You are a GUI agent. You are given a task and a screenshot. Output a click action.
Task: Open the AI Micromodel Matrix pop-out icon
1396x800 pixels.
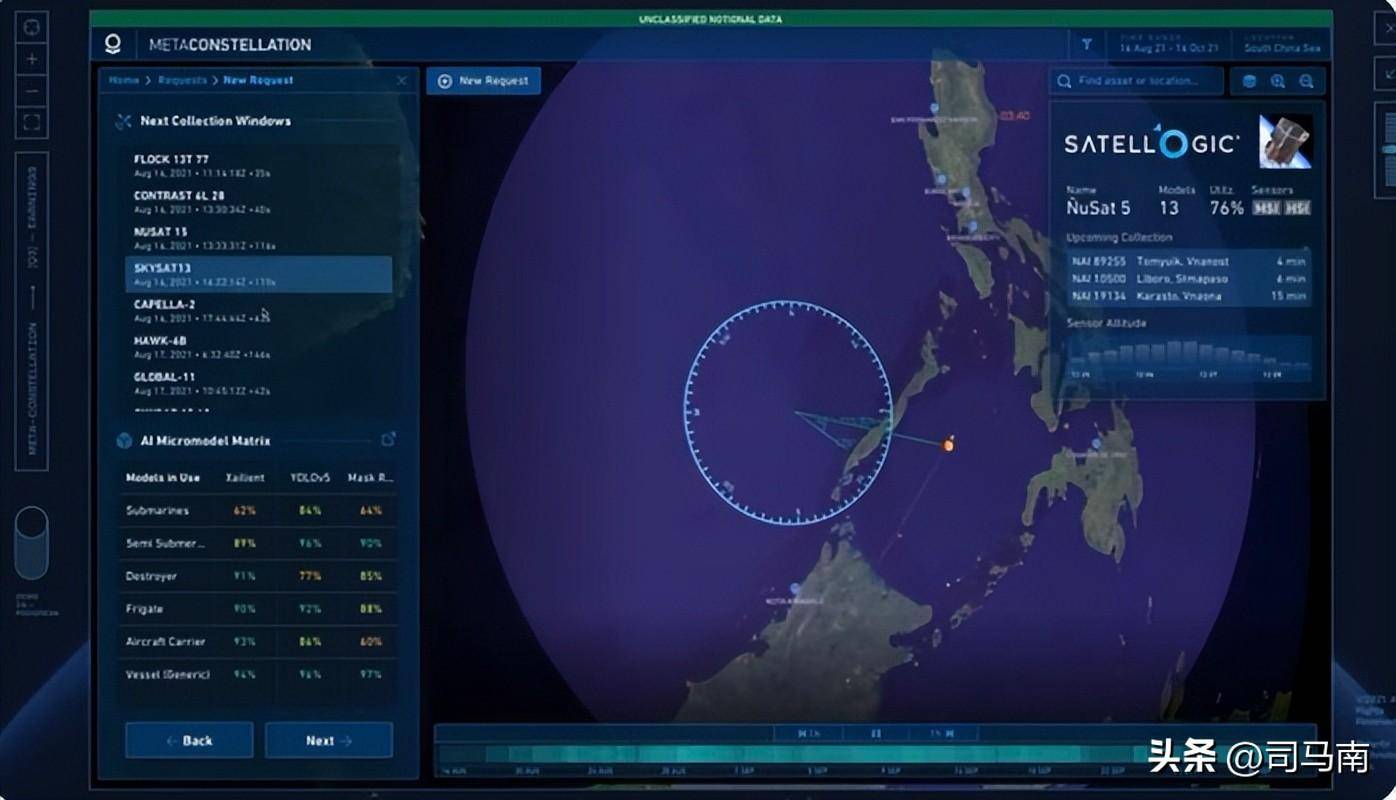[388, 440]
